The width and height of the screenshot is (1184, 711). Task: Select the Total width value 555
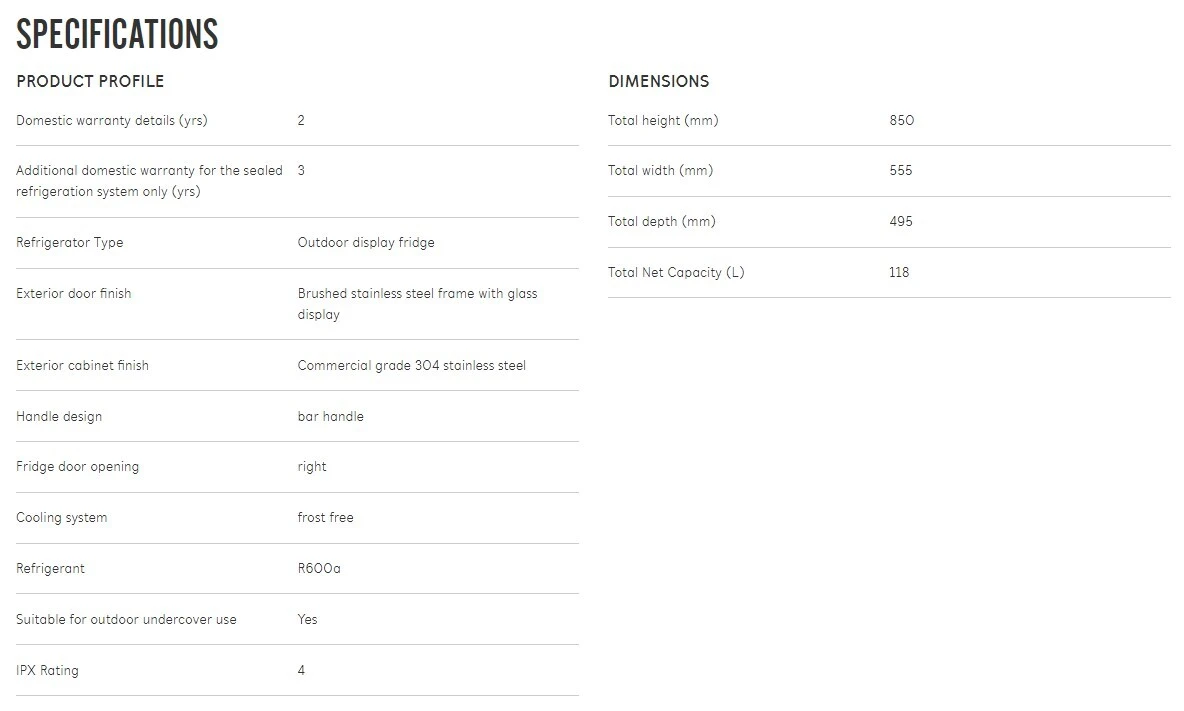click(900, 171)
